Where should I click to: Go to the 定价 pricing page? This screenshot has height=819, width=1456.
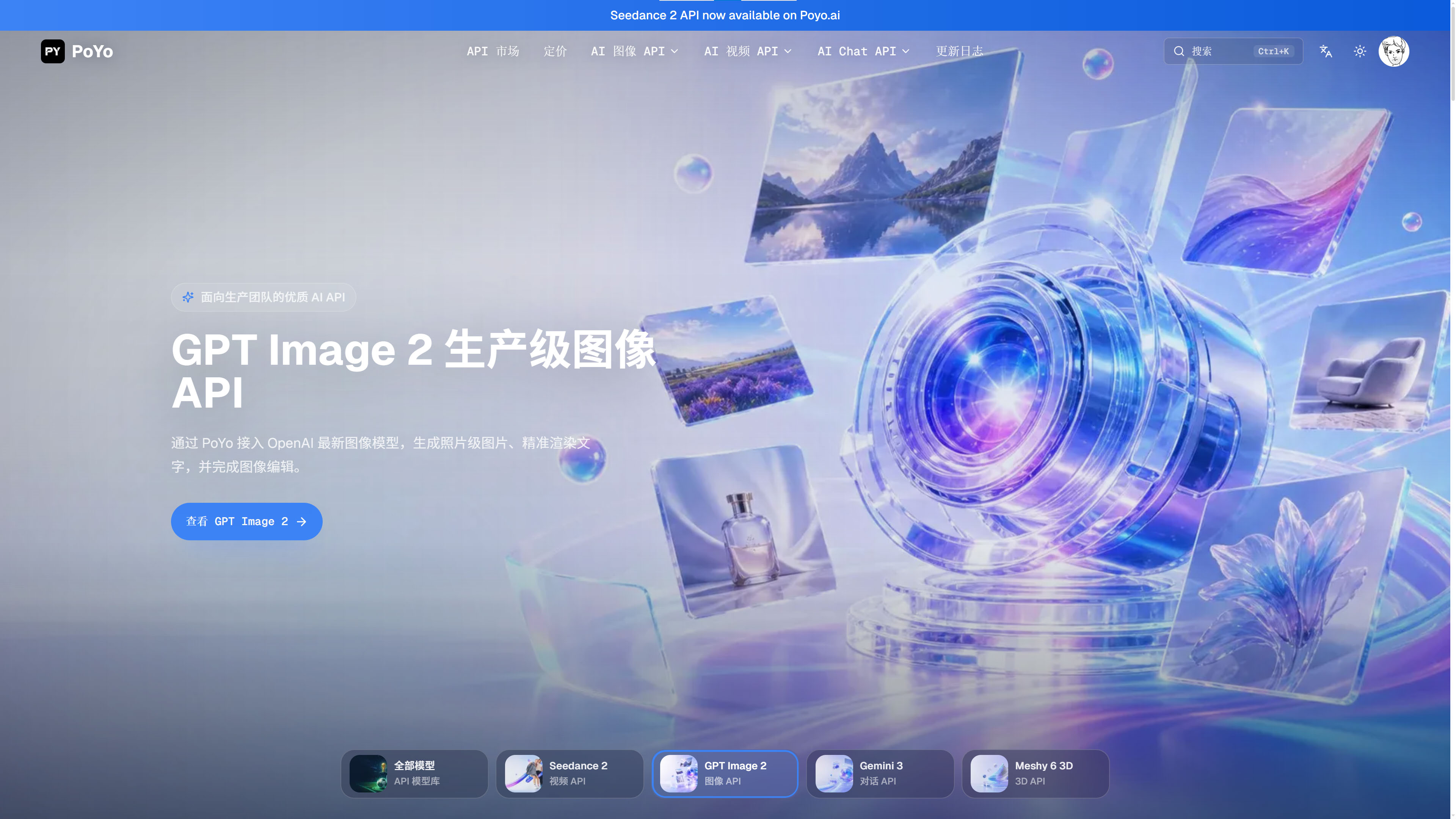pyautogui.click(x=555, y=52)
